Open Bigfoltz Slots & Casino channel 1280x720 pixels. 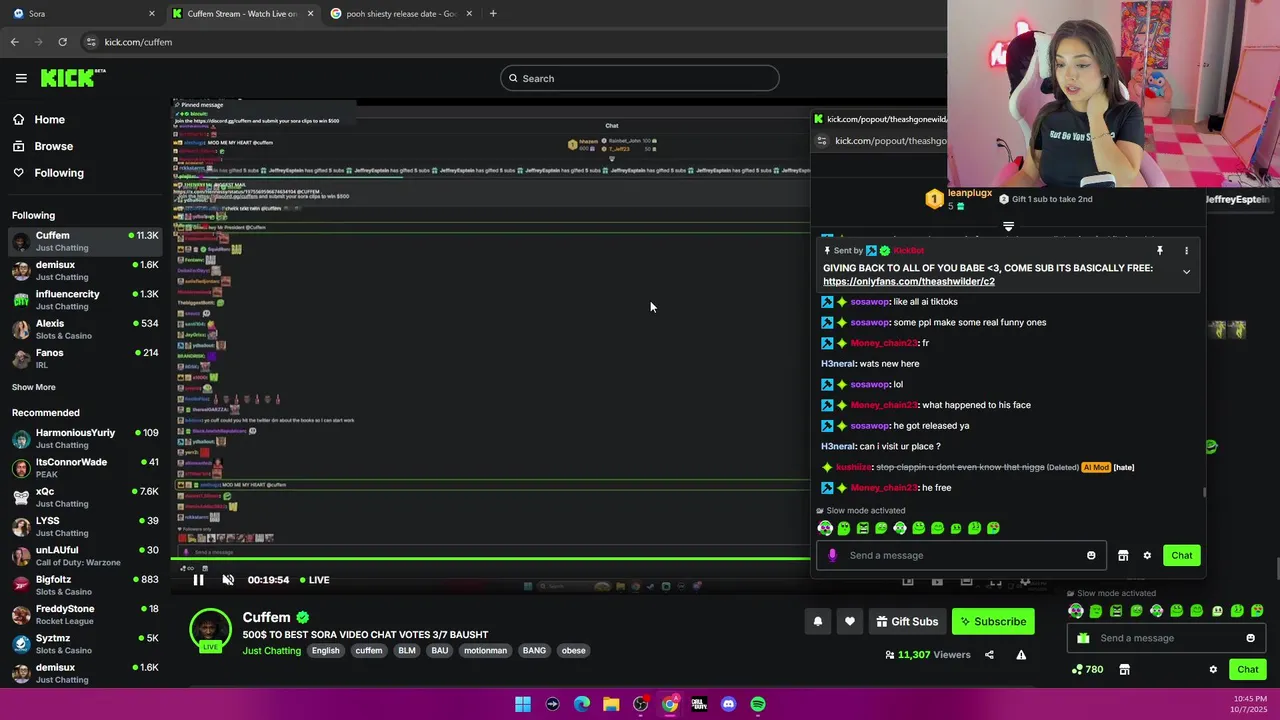85,585
